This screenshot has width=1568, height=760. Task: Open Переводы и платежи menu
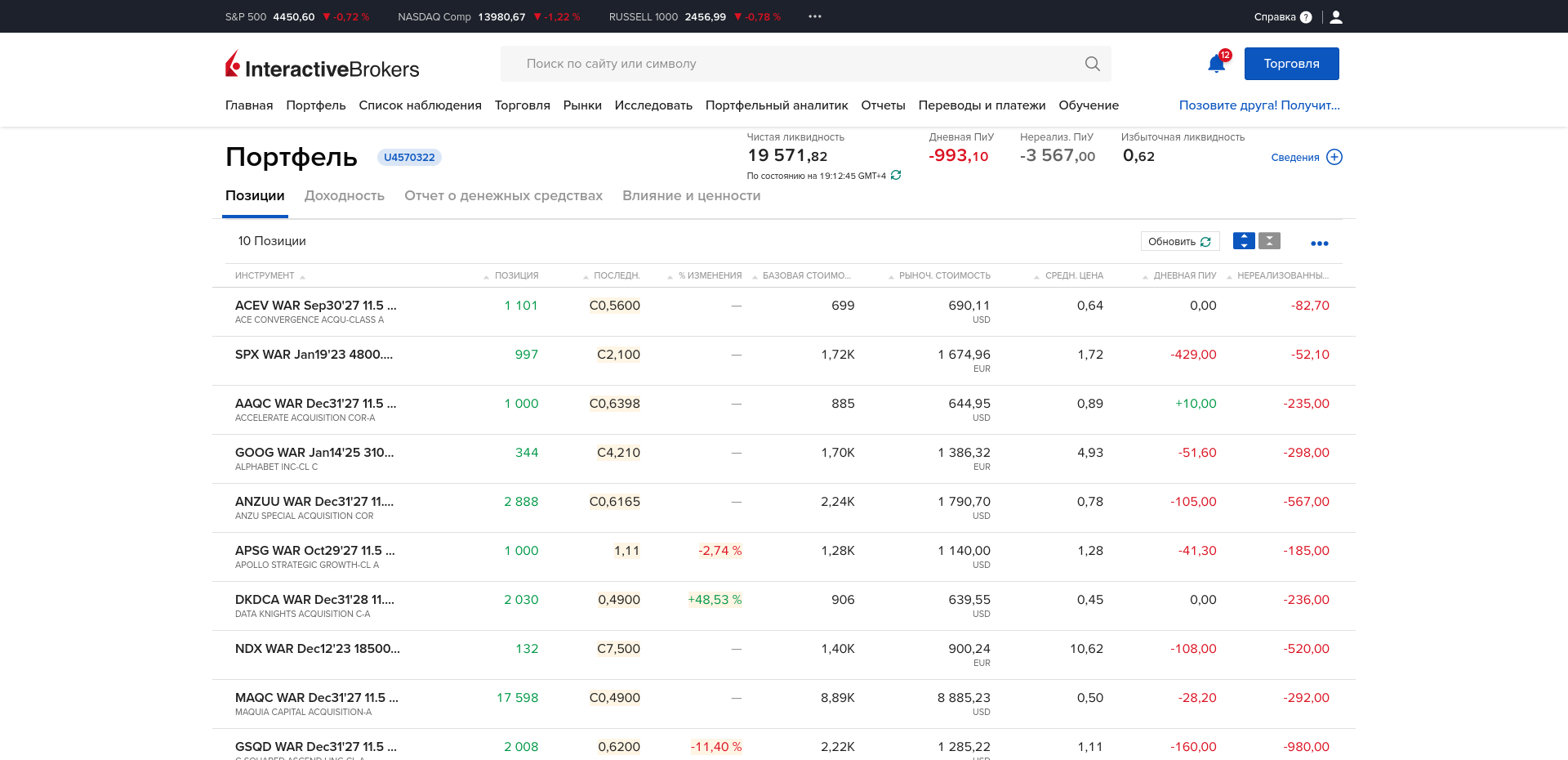[x=982, y=105]
